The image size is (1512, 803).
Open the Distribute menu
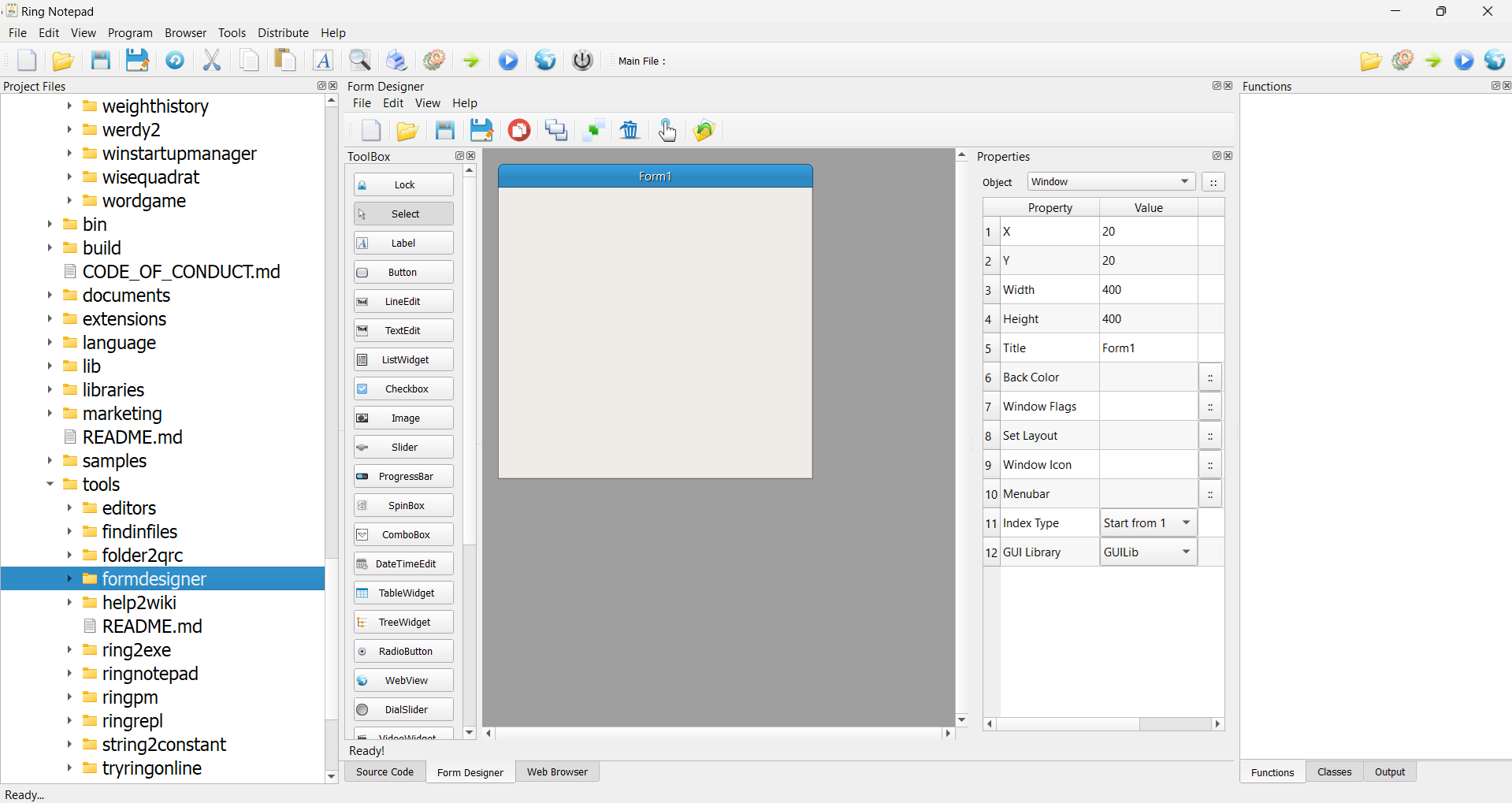283,32
